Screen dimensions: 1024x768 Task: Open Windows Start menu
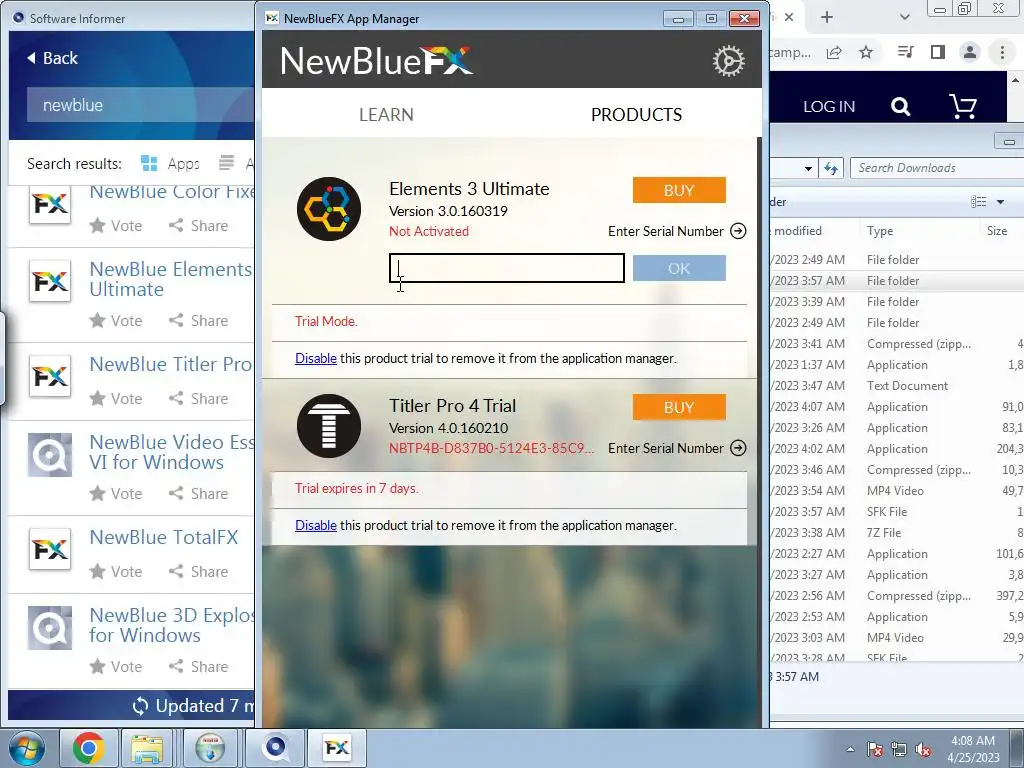pyautogui.click(x=27, y=748)
